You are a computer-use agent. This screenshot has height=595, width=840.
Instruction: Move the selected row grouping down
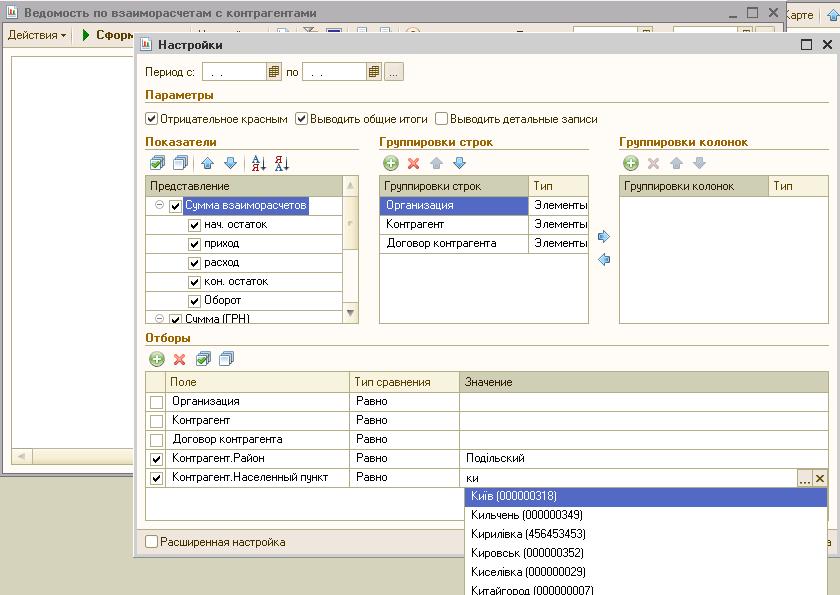click(x=460, y=163)
